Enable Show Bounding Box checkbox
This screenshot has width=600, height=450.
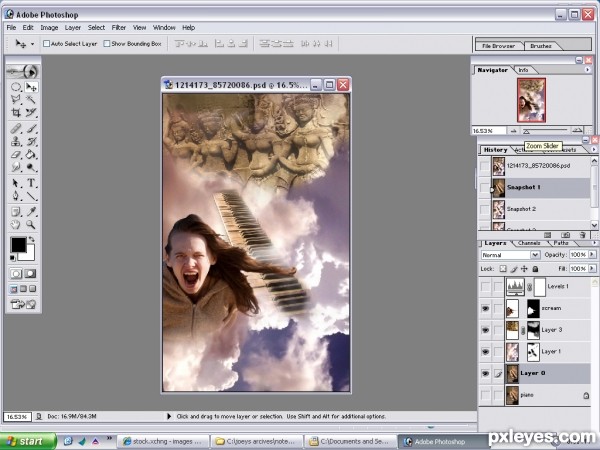tap(107, 44)
